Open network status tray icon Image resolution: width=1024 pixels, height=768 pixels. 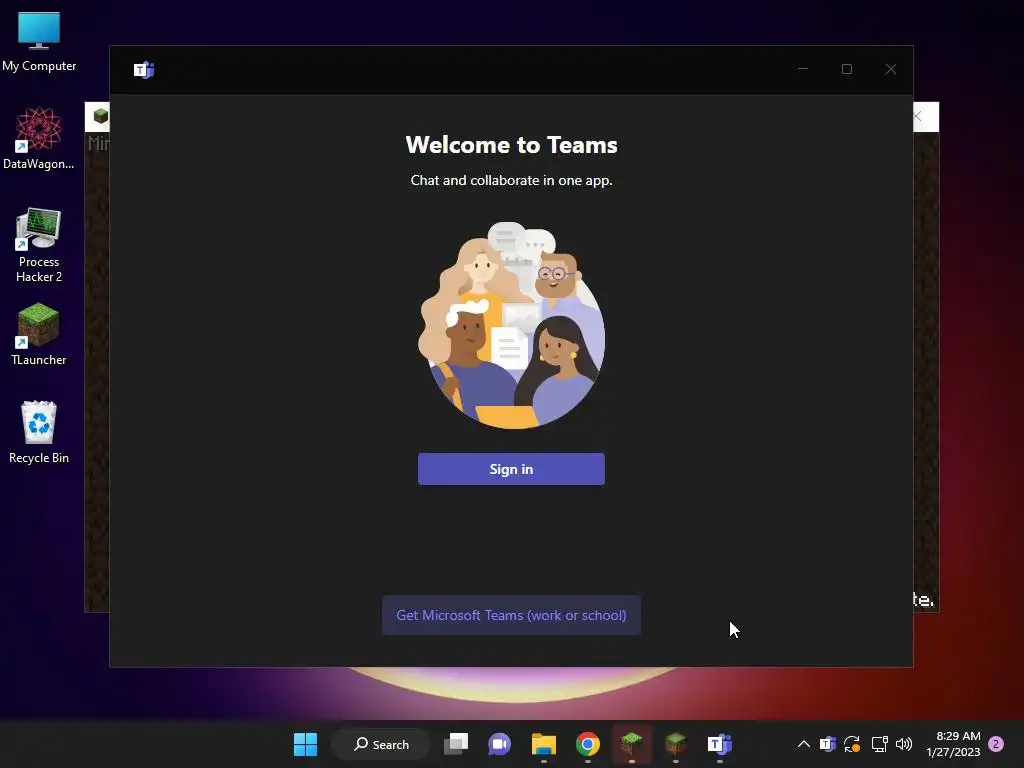pyautogui.click(x=879, y=744)
